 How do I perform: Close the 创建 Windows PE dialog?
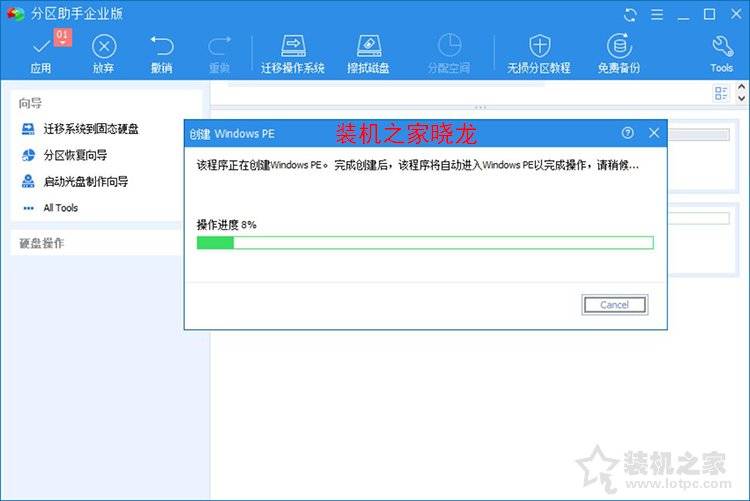coord(654,133)
